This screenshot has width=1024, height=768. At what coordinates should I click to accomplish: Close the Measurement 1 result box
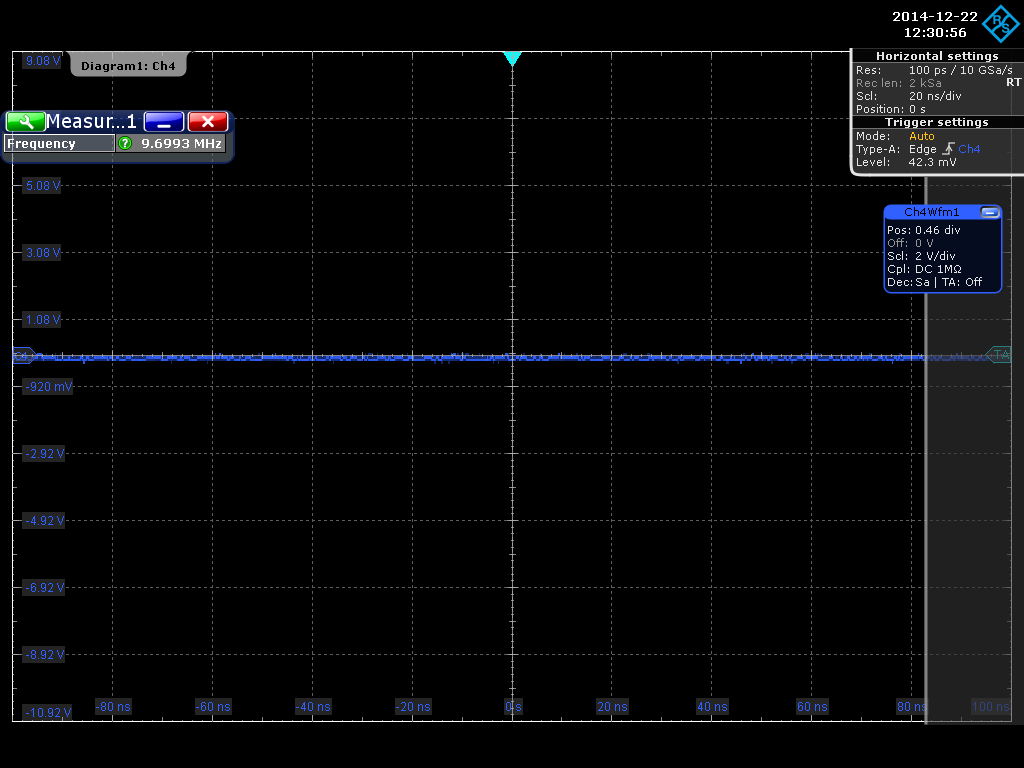[208, 121]
